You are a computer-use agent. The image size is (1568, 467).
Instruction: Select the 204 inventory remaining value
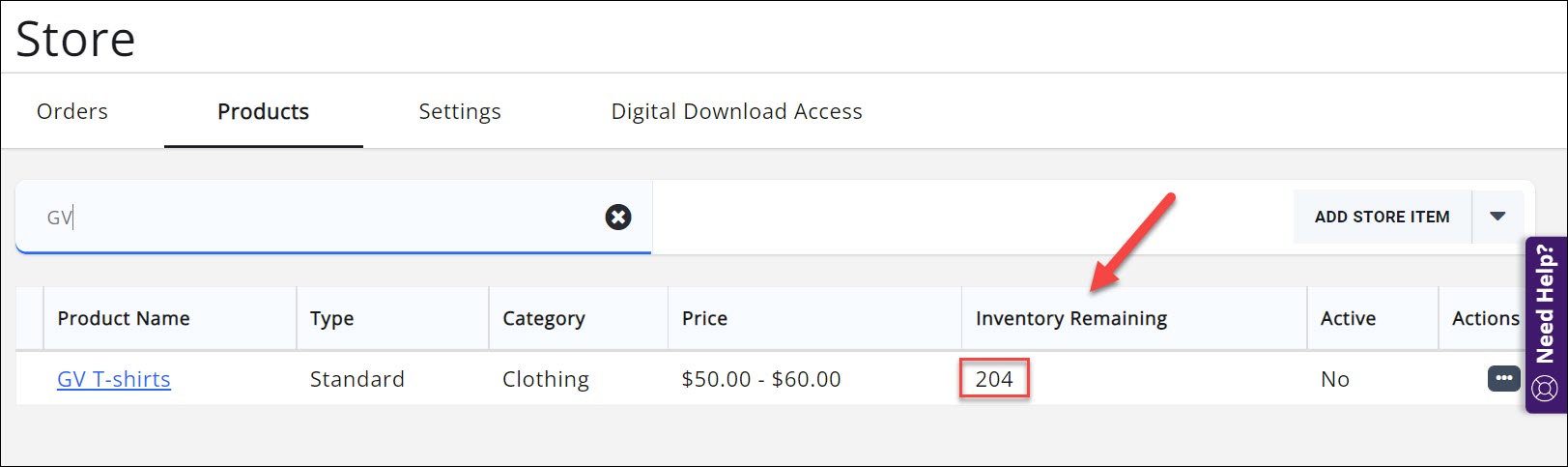coord(994,379)
